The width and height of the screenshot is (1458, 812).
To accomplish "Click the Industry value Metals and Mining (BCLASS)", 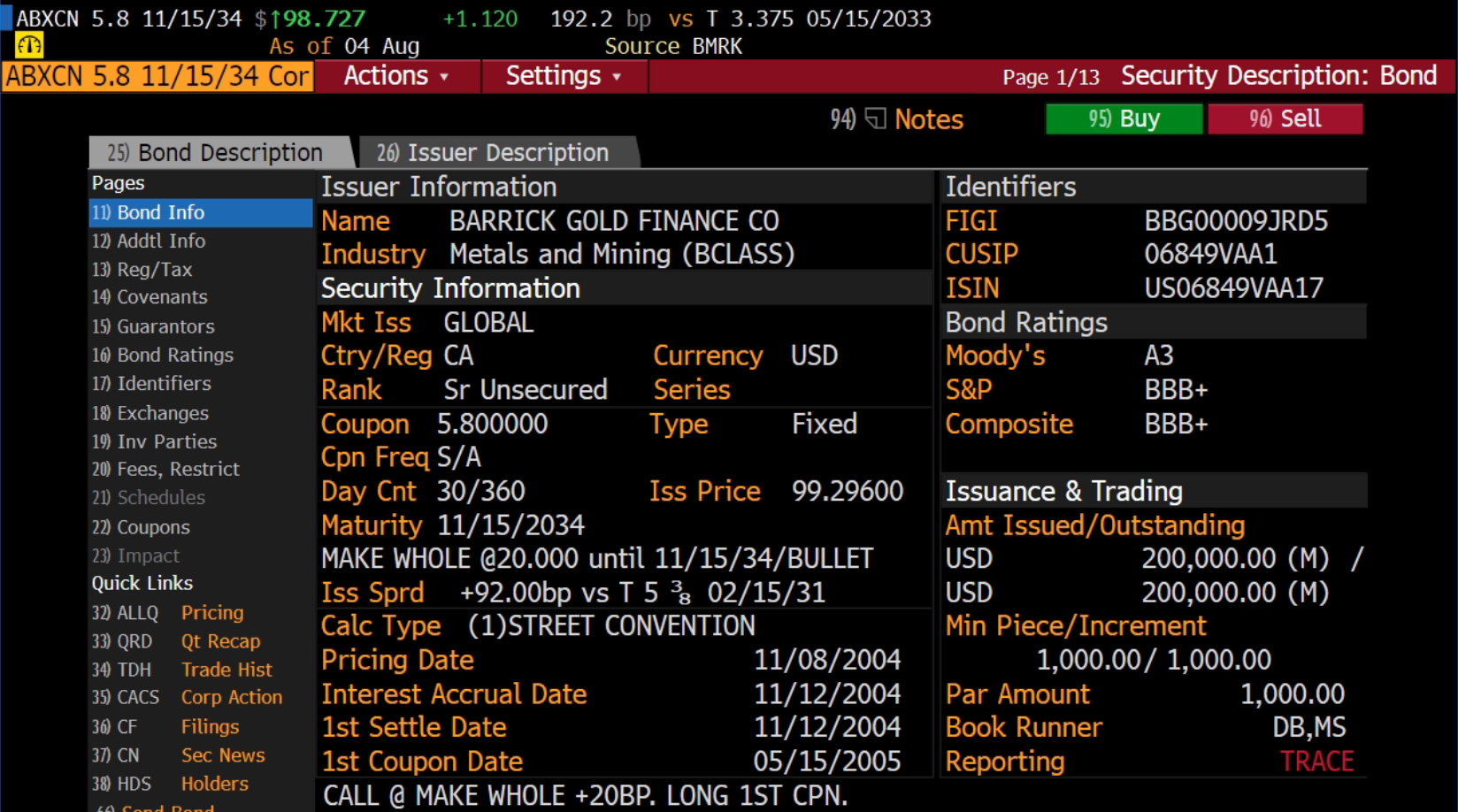I will click(x=622, y=255).
